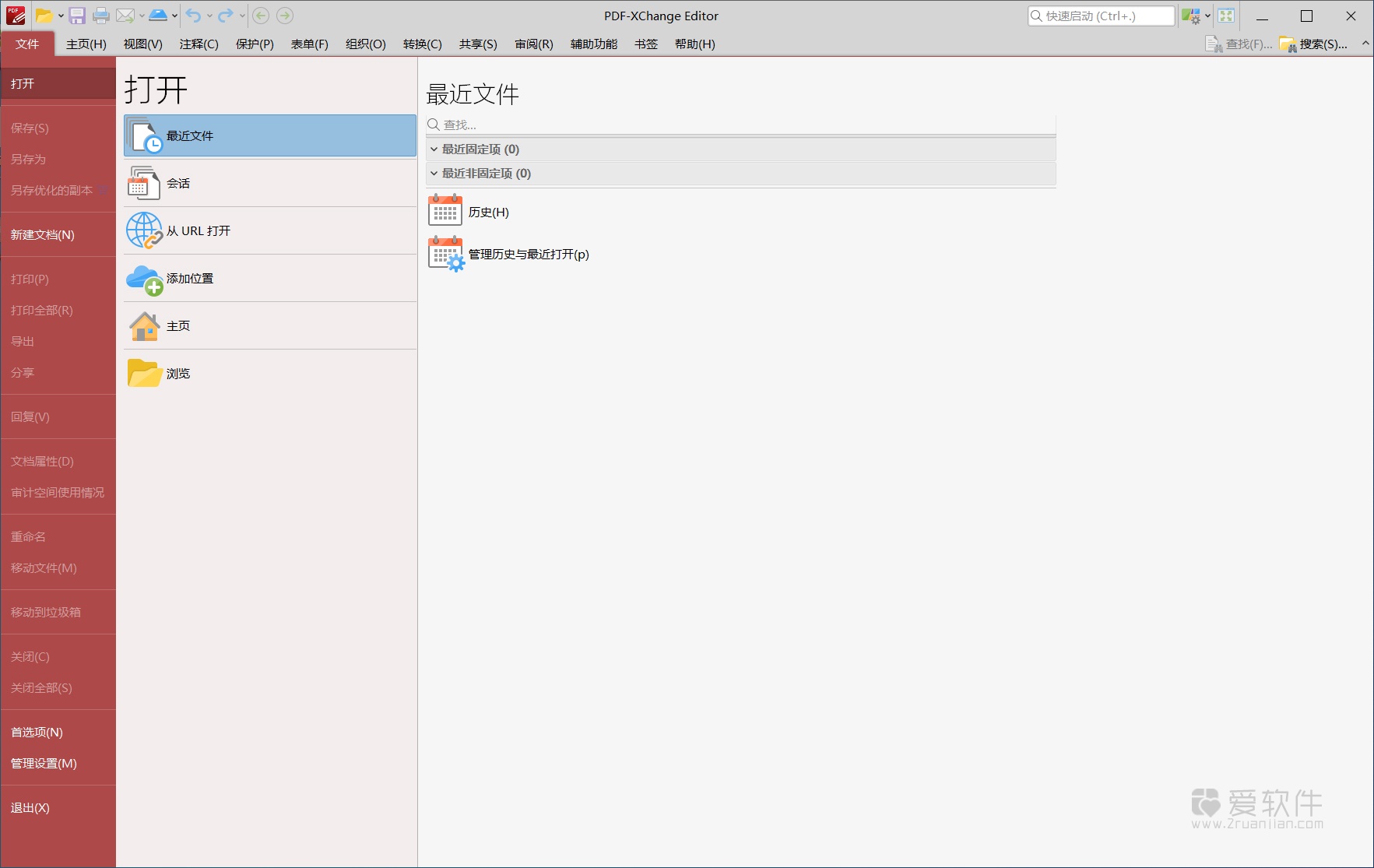Open the 文件 tab
This screenshot has height=868, width=1374.
pos(27,44)
